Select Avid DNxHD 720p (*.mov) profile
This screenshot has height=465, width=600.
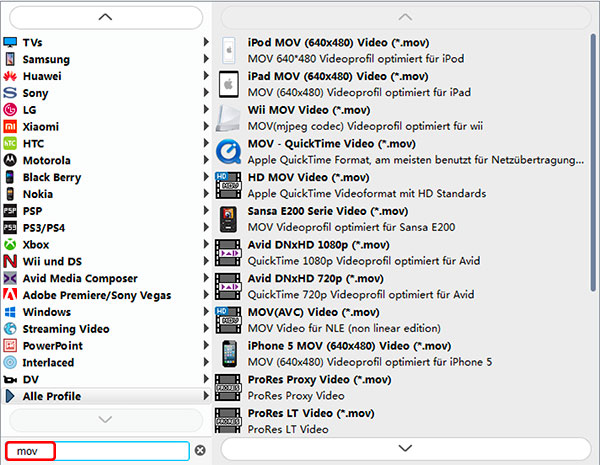tap(402, 286)
